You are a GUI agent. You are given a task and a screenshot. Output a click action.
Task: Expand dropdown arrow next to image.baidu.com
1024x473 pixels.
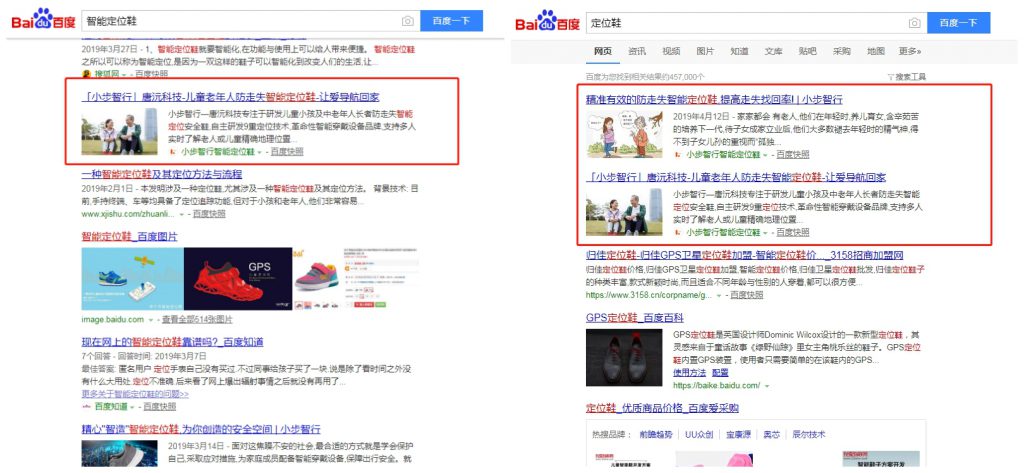coord(150,320)
